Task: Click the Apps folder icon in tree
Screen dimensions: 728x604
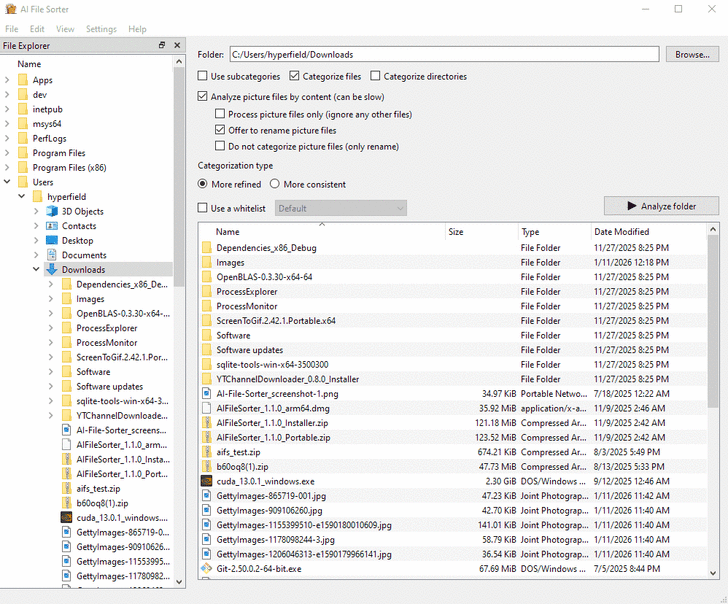Action: (x=23, y=80)
